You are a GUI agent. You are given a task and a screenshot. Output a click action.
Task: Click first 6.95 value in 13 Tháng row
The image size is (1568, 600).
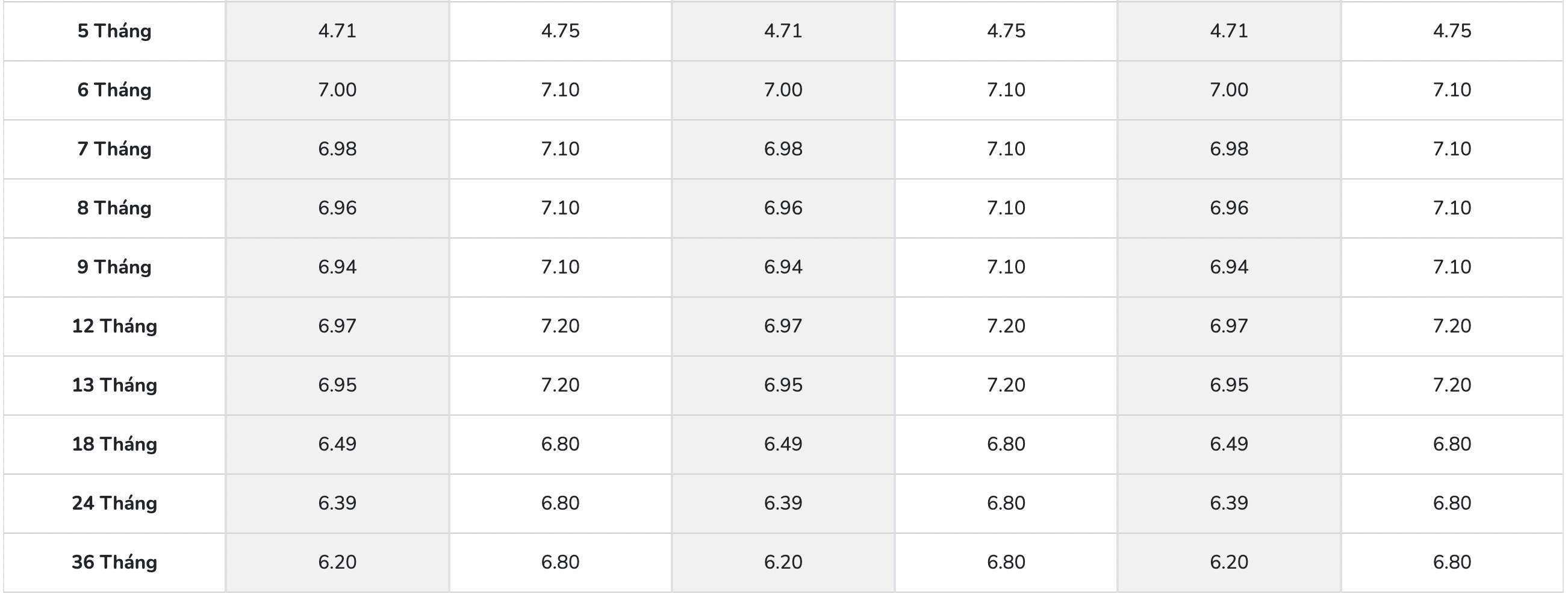(337, 386)
